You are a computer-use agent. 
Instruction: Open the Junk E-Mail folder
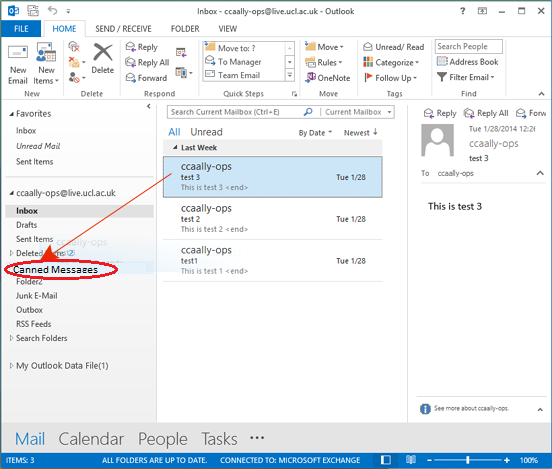point(37,296)
